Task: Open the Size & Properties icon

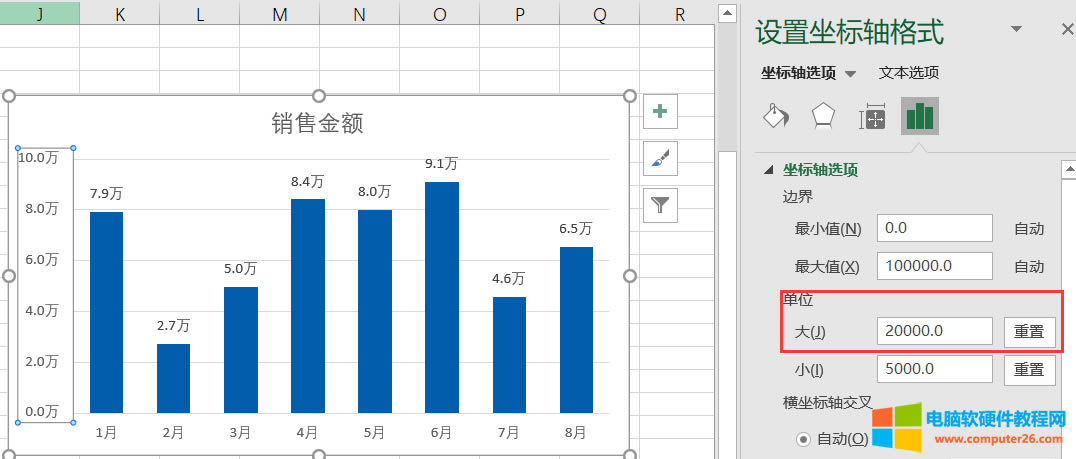Action: (x=872, y=118)
